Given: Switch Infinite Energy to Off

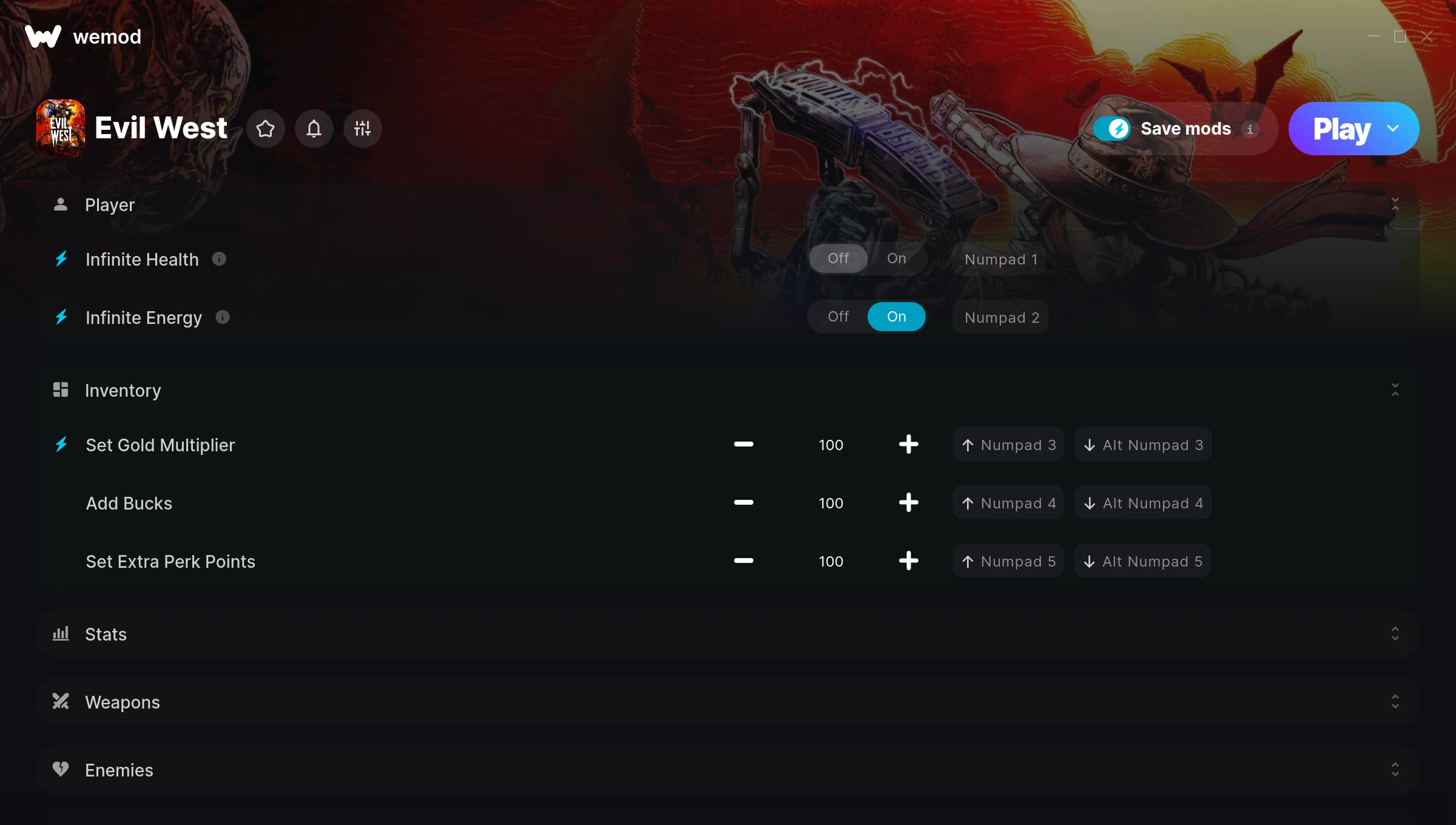Looking at the screenshot, I should pyautogui.click(x=838, y=317).
